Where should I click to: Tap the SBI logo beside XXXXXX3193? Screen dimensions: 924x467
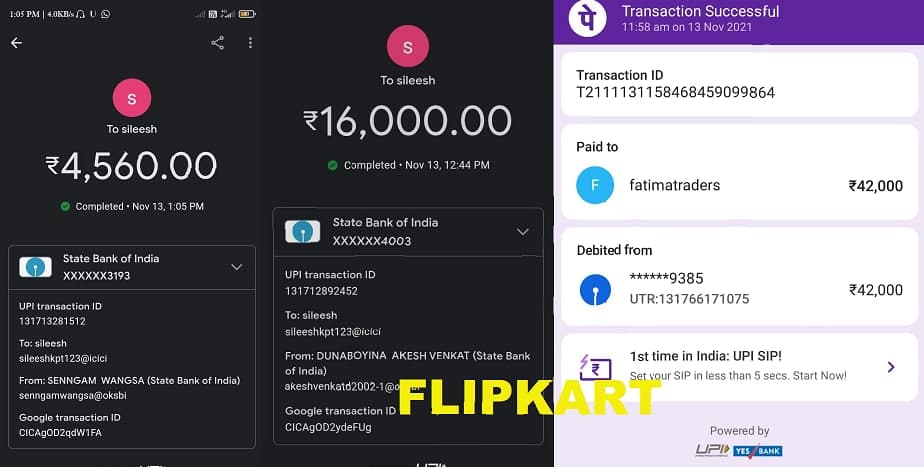(35, 267)
